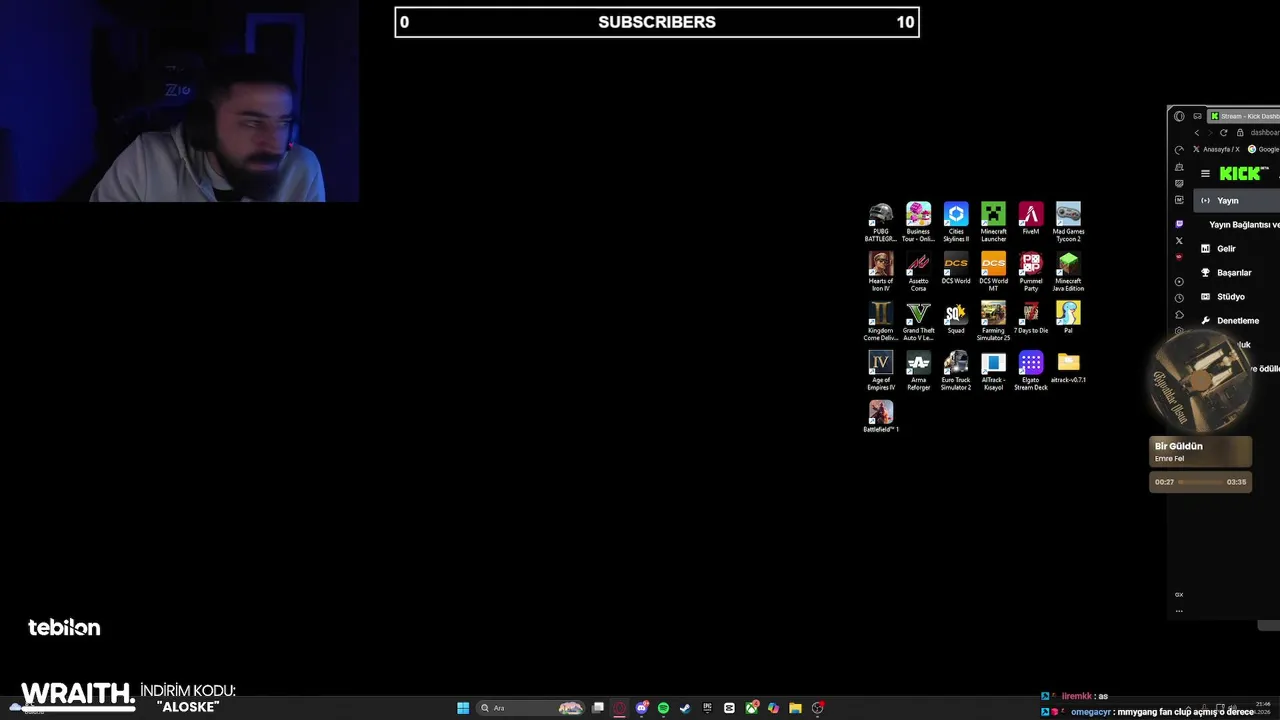Open the Age of Empires IV shortcut

pyautogui.click(x=881, y=370)
